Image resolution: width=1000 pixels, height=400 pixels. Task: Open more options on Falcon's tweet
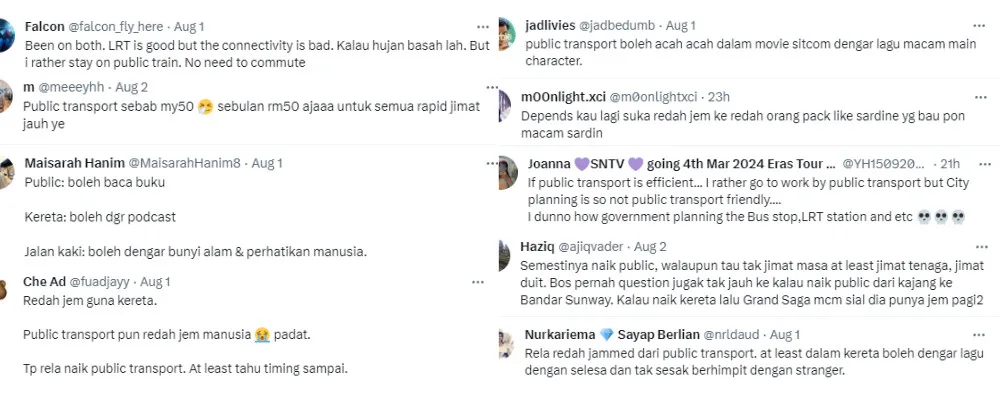click(484, 26)
